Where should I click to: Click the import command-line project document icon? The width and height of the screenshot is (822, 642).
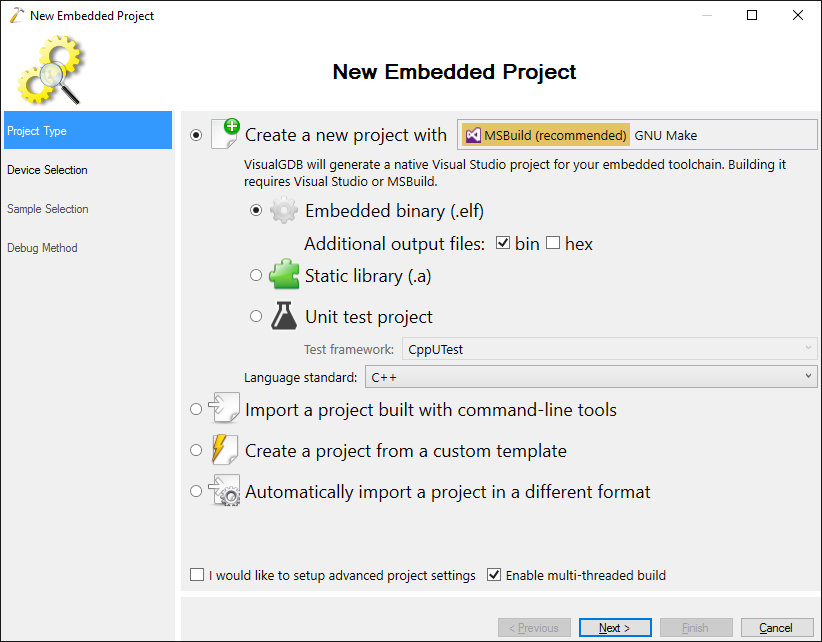pos(223,408)
